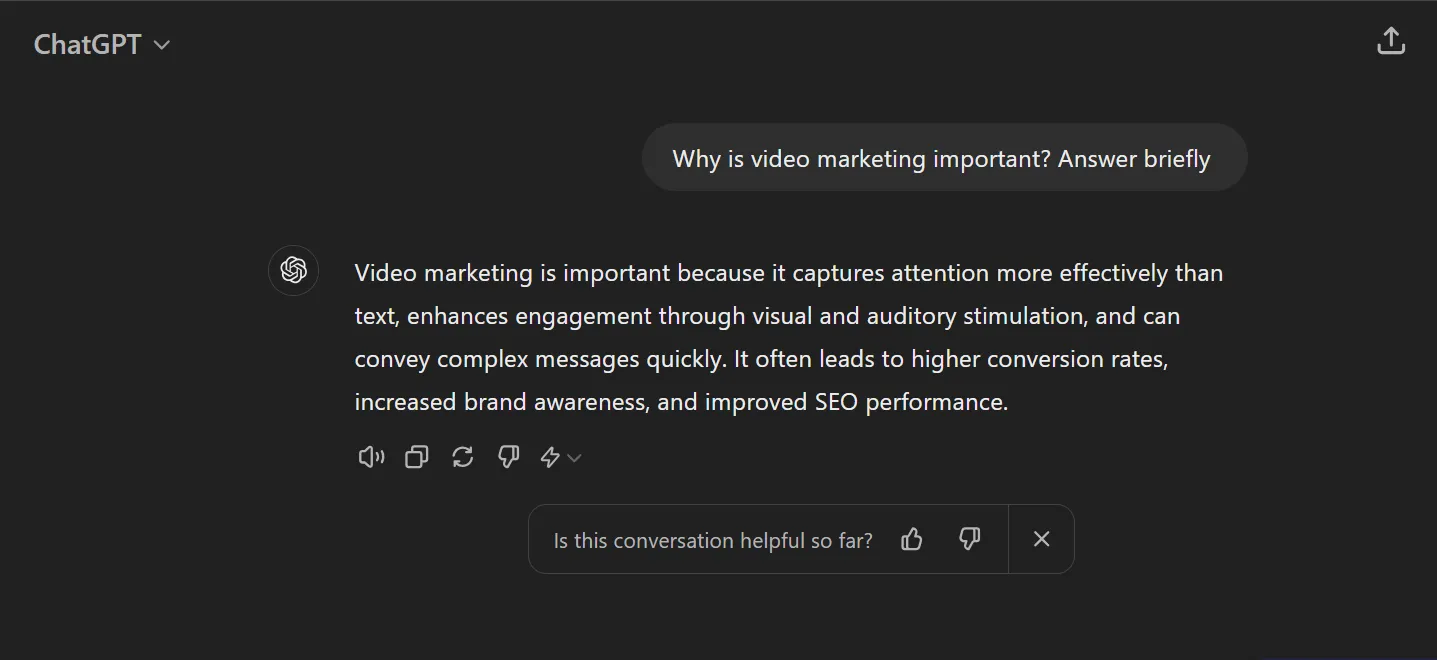Click the response line starting "Video marketing is"

789,273
